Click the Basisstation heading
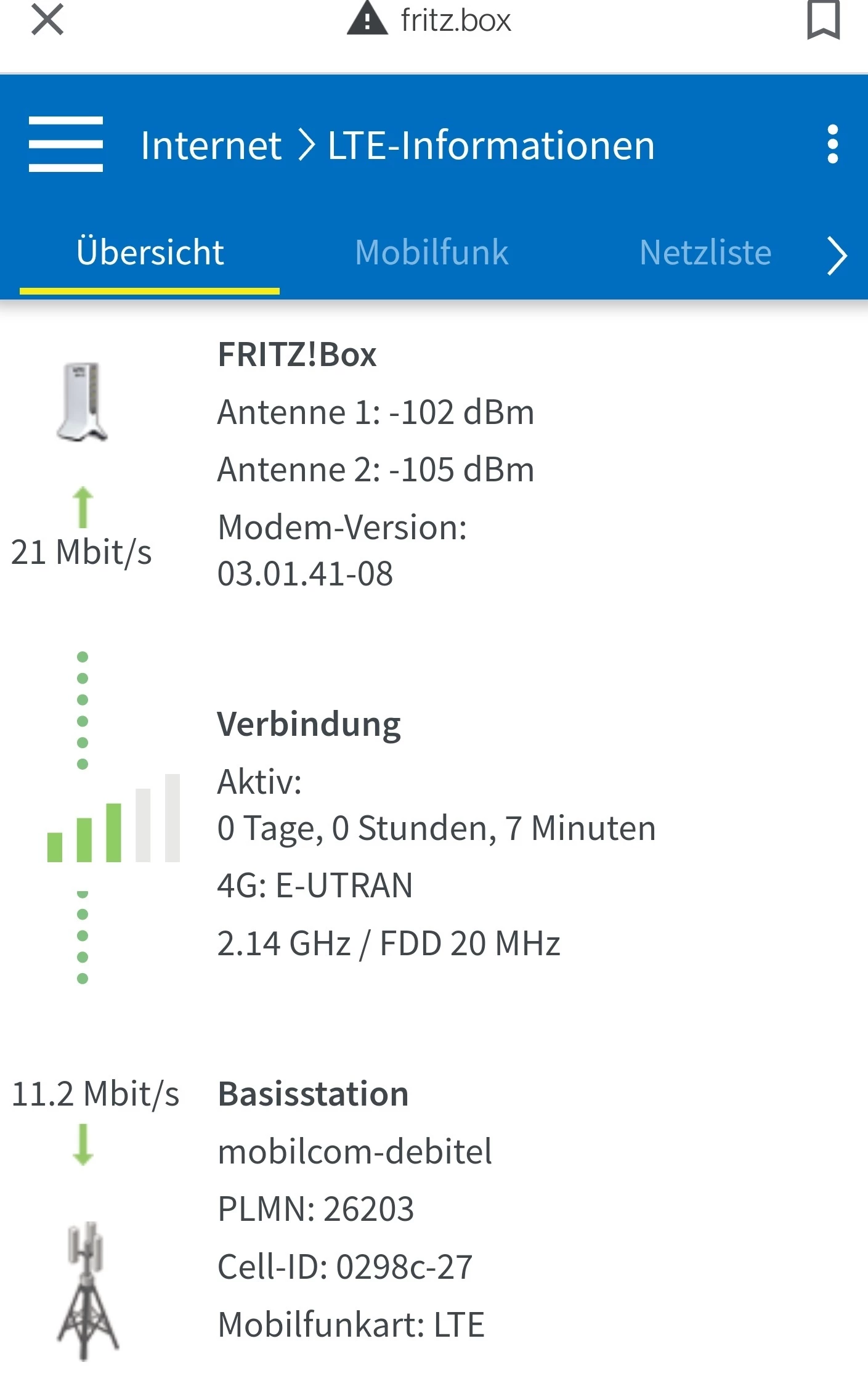 coord(313,1095)
